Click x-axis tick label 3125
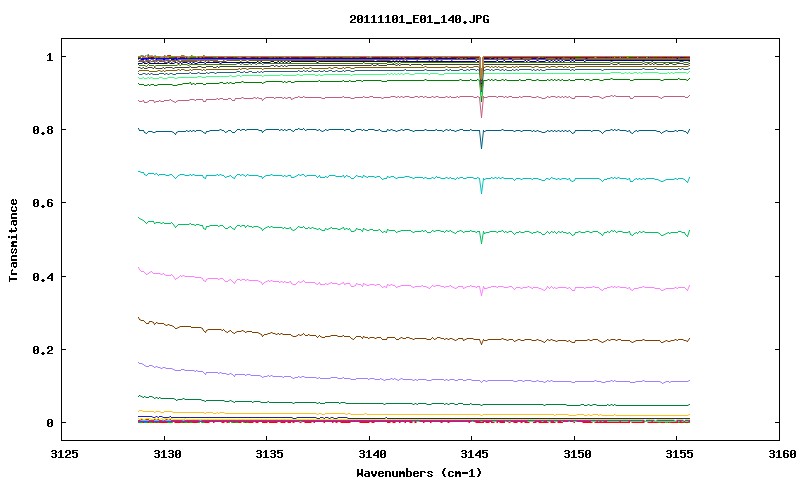Screen dimensions: 800x480 65,454
